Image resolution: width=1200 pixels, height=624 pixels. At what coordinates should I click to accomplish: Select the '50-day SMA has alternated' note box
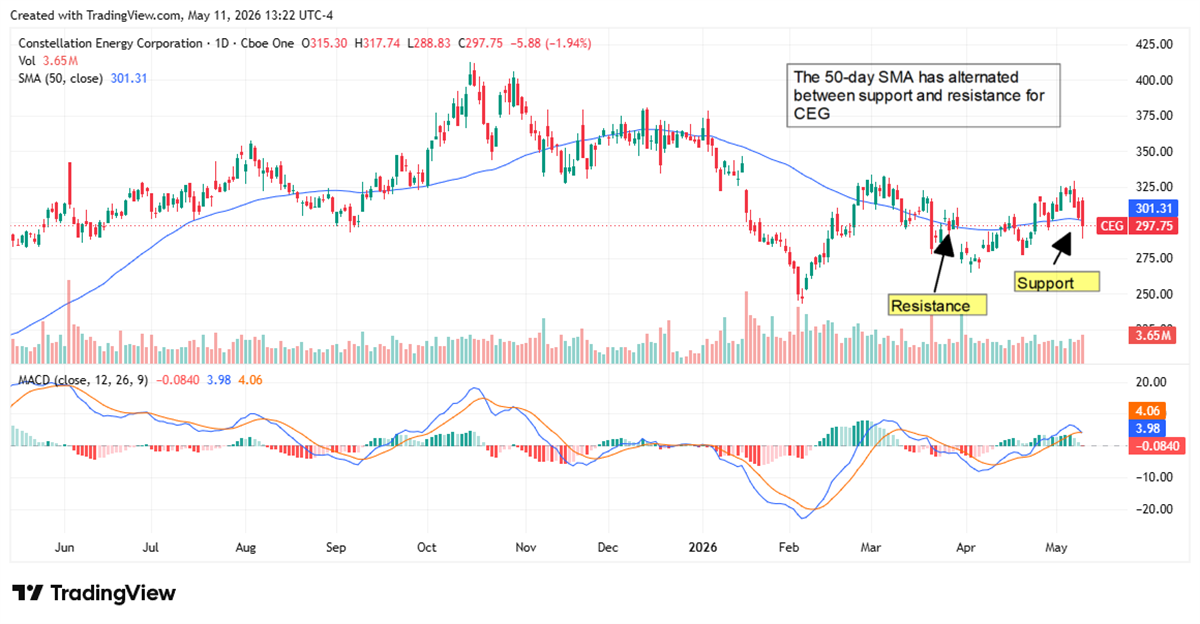(922, 97)
